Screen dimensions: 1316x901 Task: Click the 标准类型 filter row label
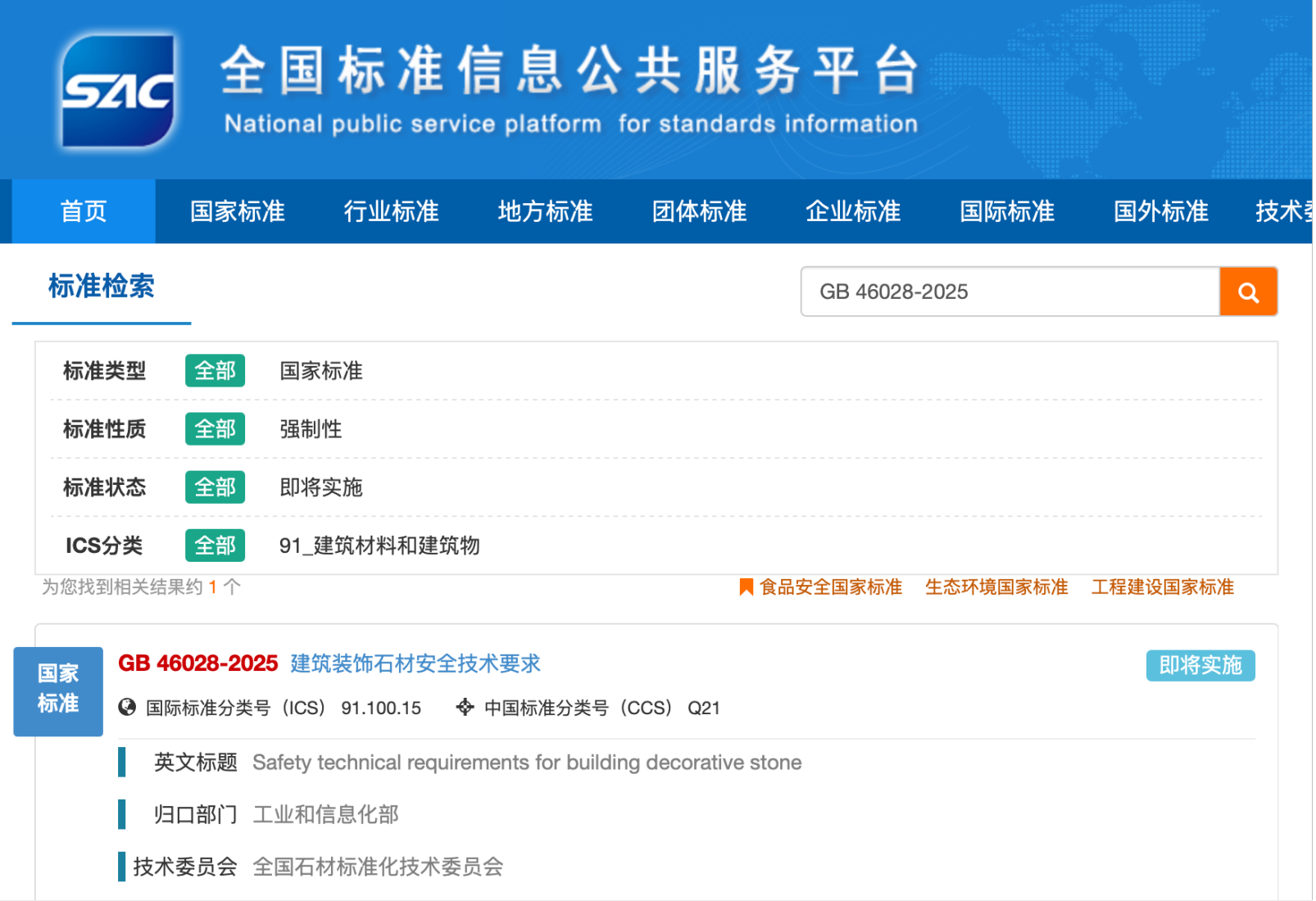click(104, 371)
